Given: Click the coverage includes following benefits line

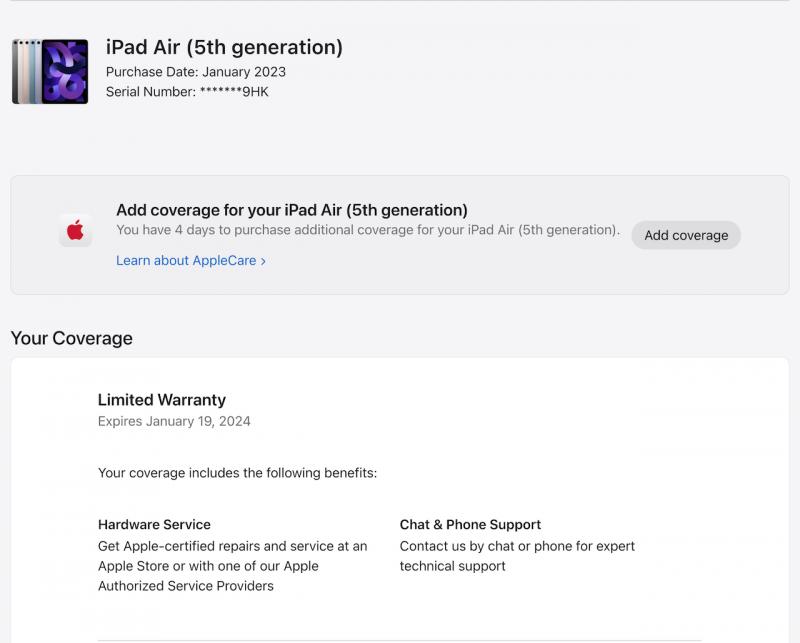Looking at the screenshot, I should (x=237, y=473).
